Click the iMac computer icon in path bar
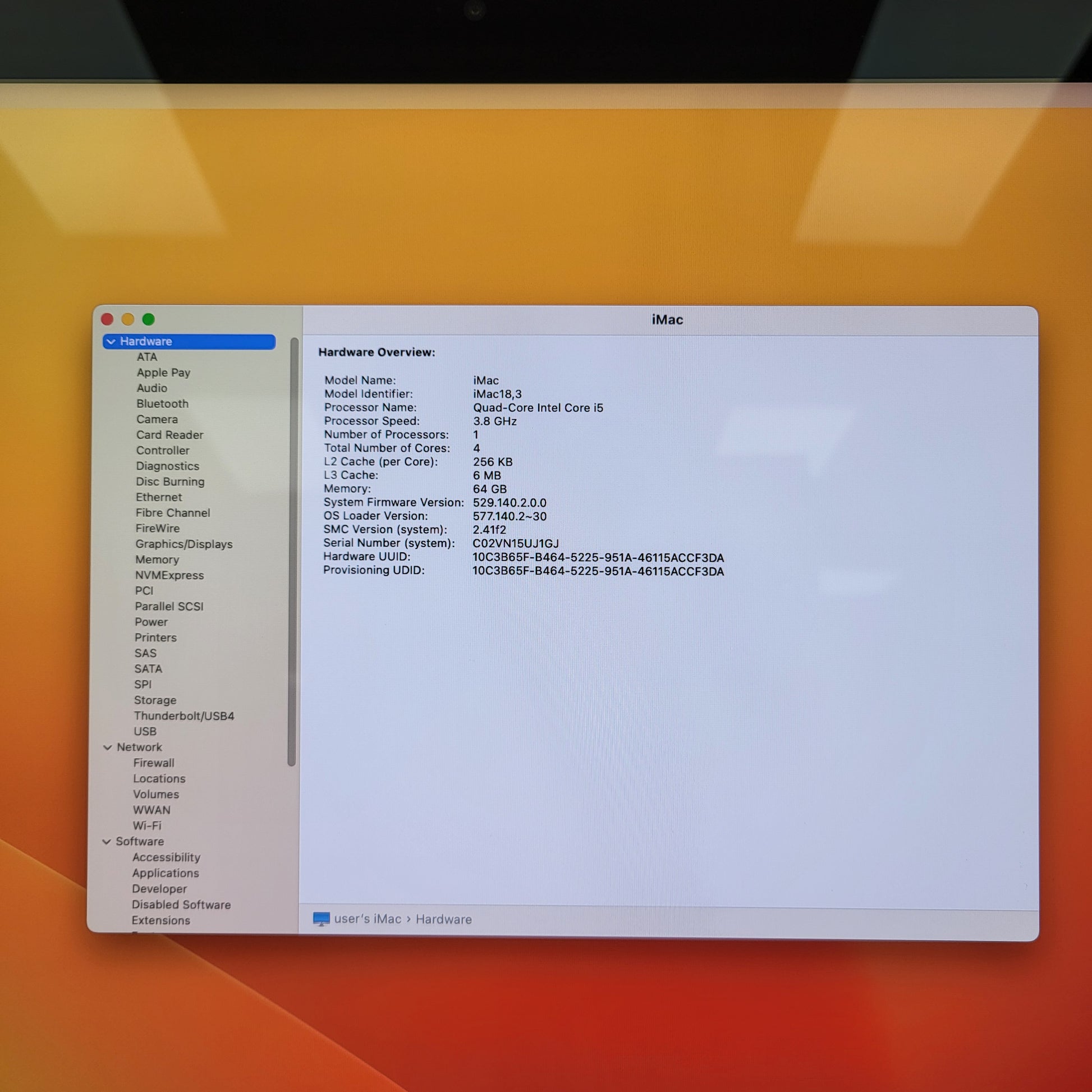 [x=321, y=919]
